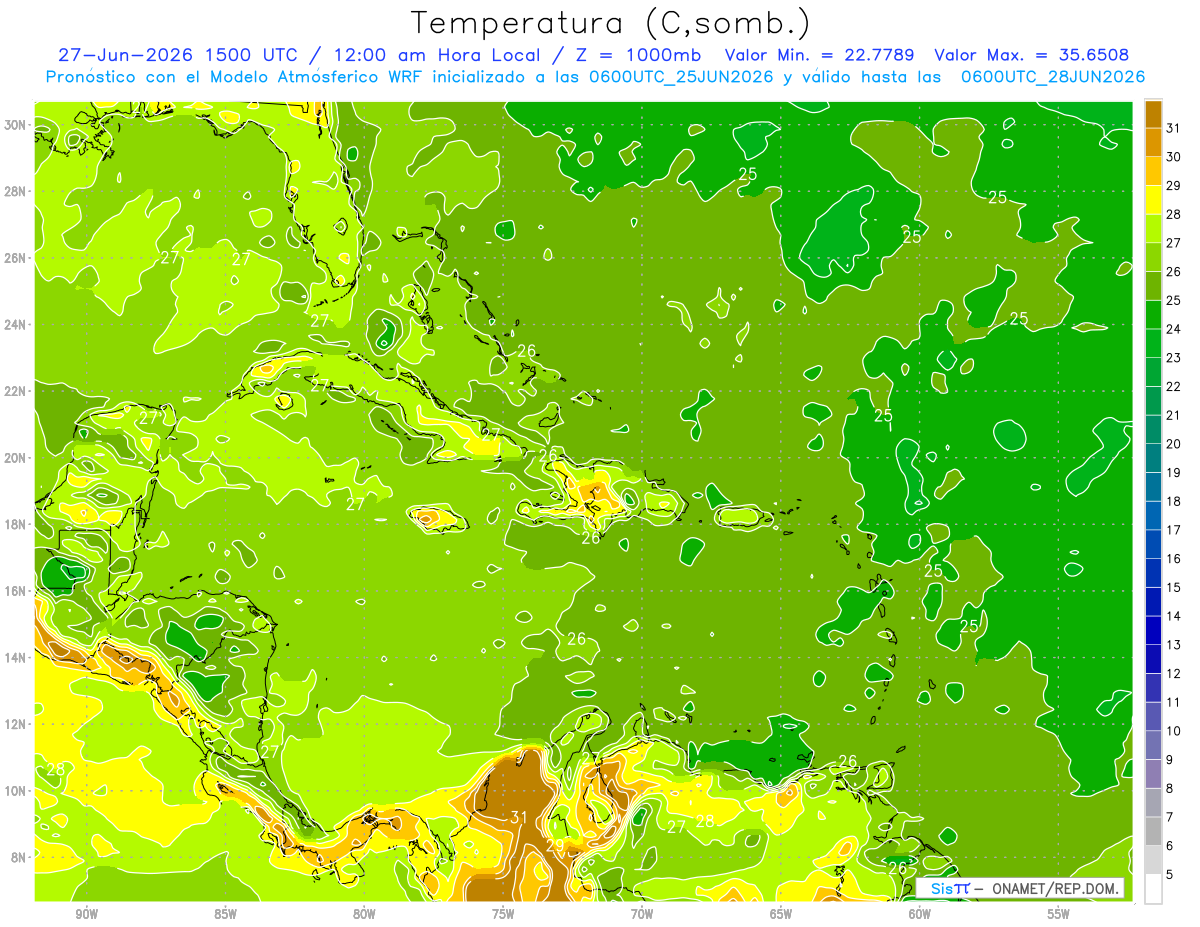Click the brown legend swatch above 31

point(1153,114)
